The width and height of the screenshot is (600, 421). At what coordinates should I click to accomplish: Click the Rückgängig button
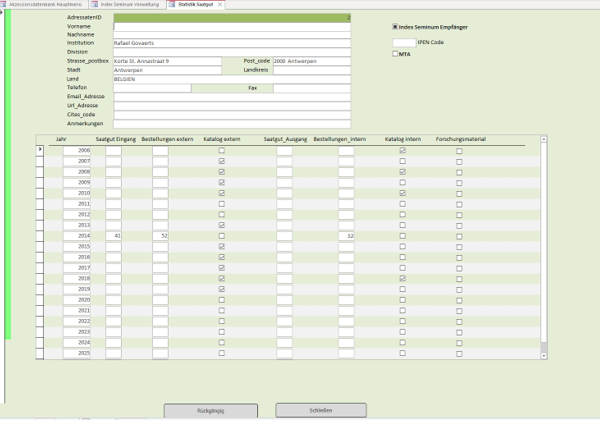(x=206, y=410)
